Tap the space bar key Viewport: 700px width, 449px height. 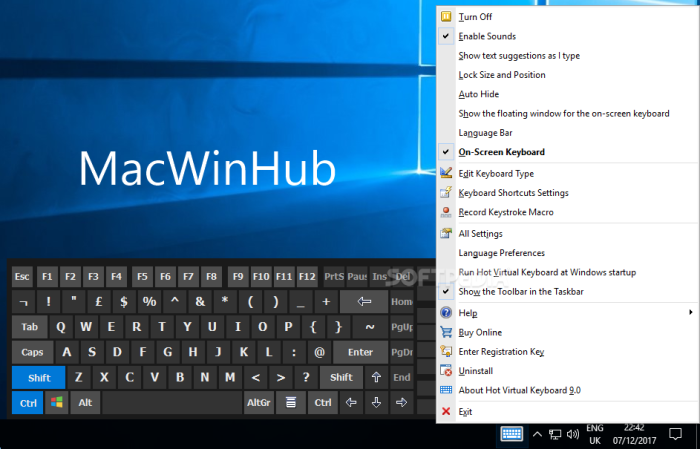pos(171,403)
